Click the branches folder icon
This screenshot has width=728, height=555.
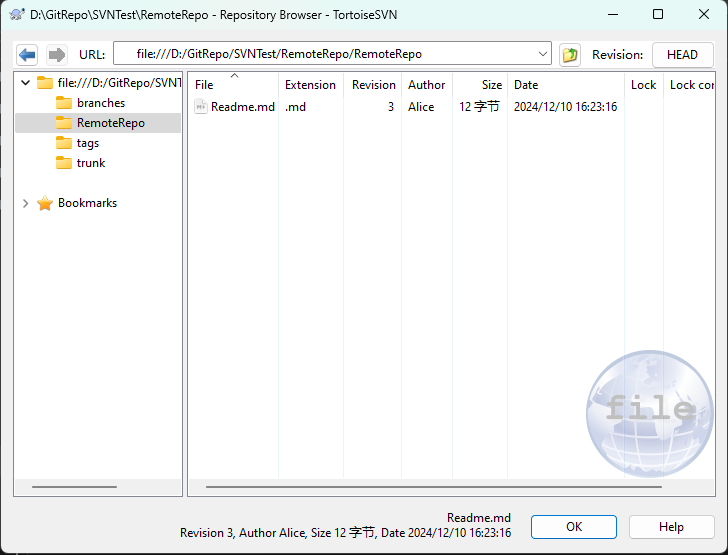tap(64, 103)
